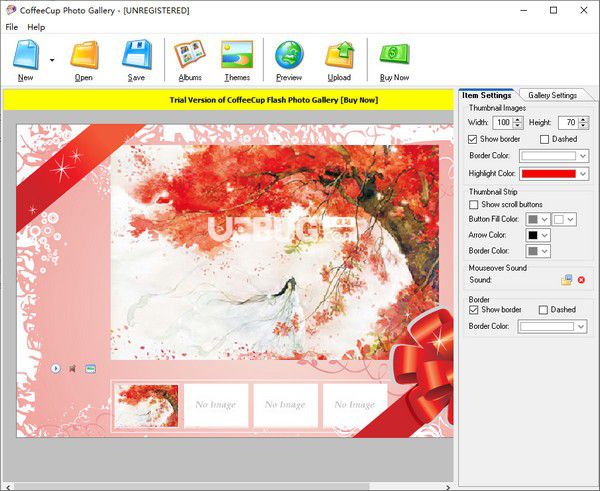Open the gray Button Fill Color dropdown
The width and height of the screenshot is (600, 491).
545,219
